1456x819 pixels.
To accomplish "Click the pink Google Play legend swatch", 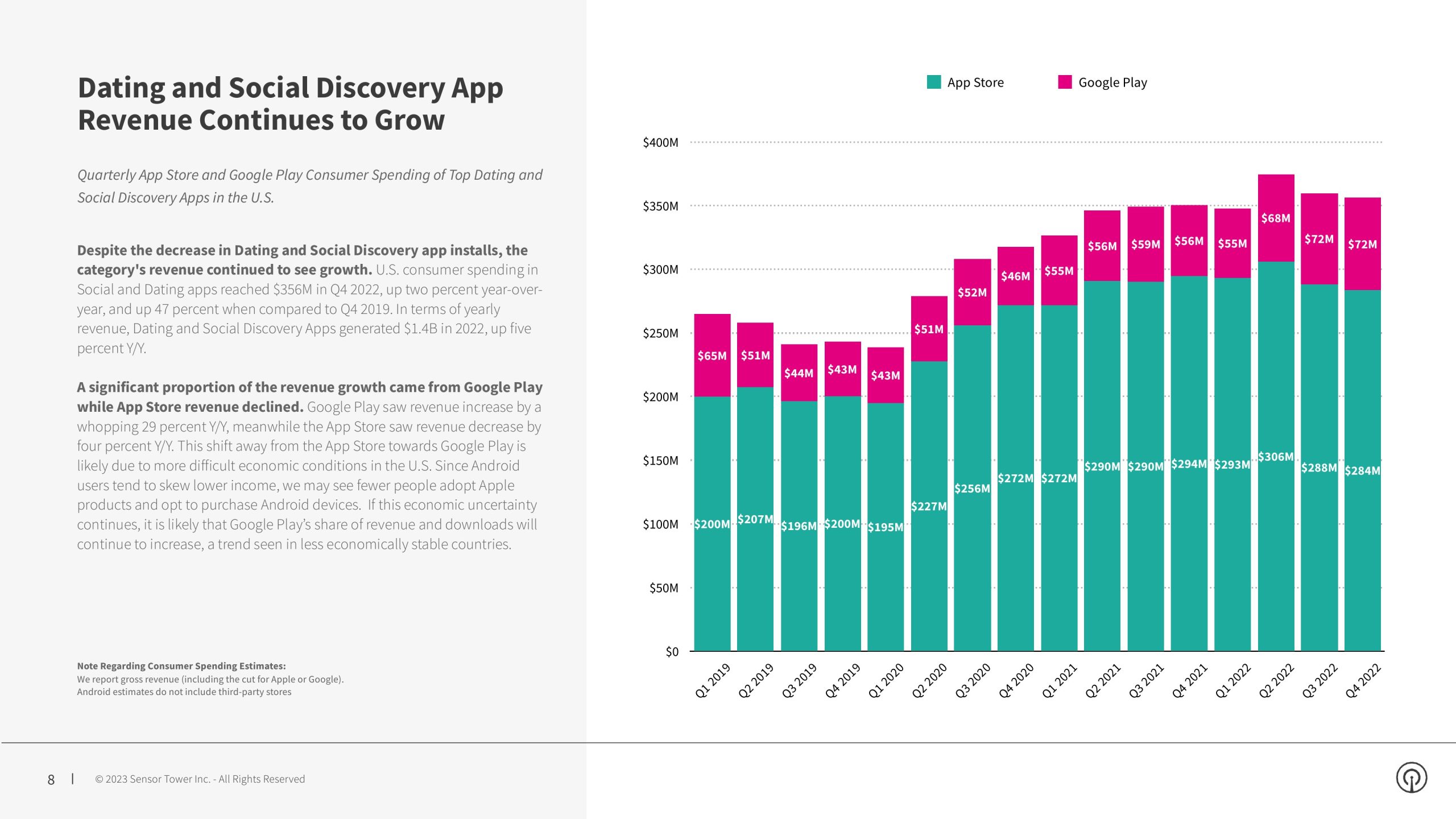I will tap(1065, 82).
